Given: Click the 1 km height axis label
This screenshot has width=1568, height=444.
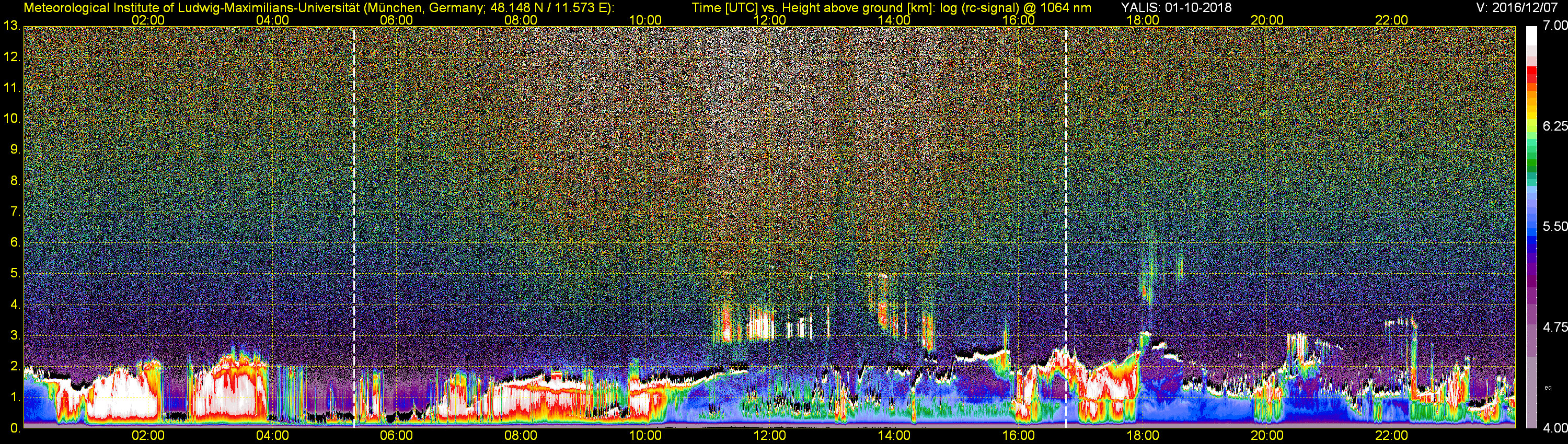Looking at the screenshot, I should 15,398.
